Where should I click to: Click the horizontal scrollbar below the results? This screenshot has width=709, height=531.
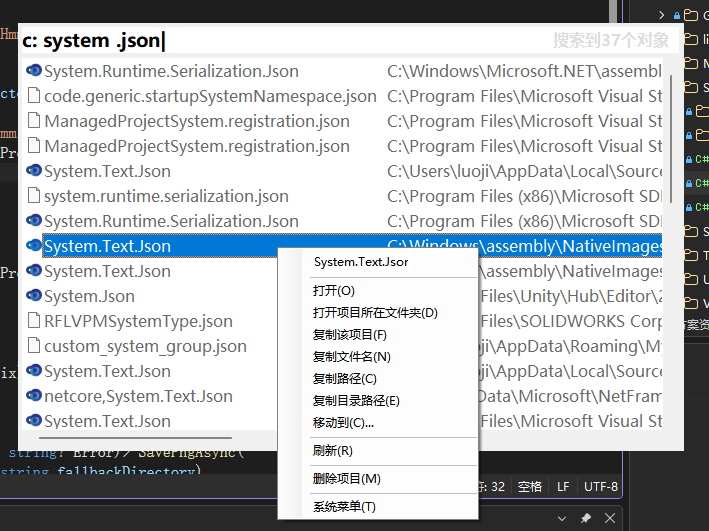(x=135, y=438)
